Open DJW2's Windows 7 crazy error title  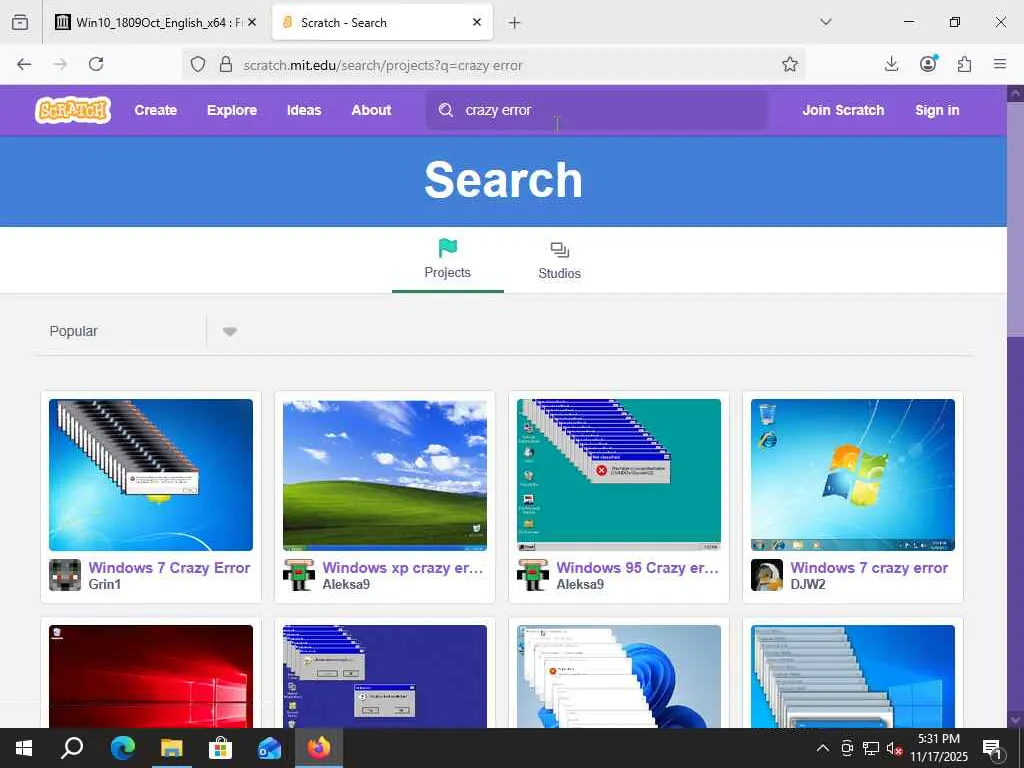coord(869,568)
